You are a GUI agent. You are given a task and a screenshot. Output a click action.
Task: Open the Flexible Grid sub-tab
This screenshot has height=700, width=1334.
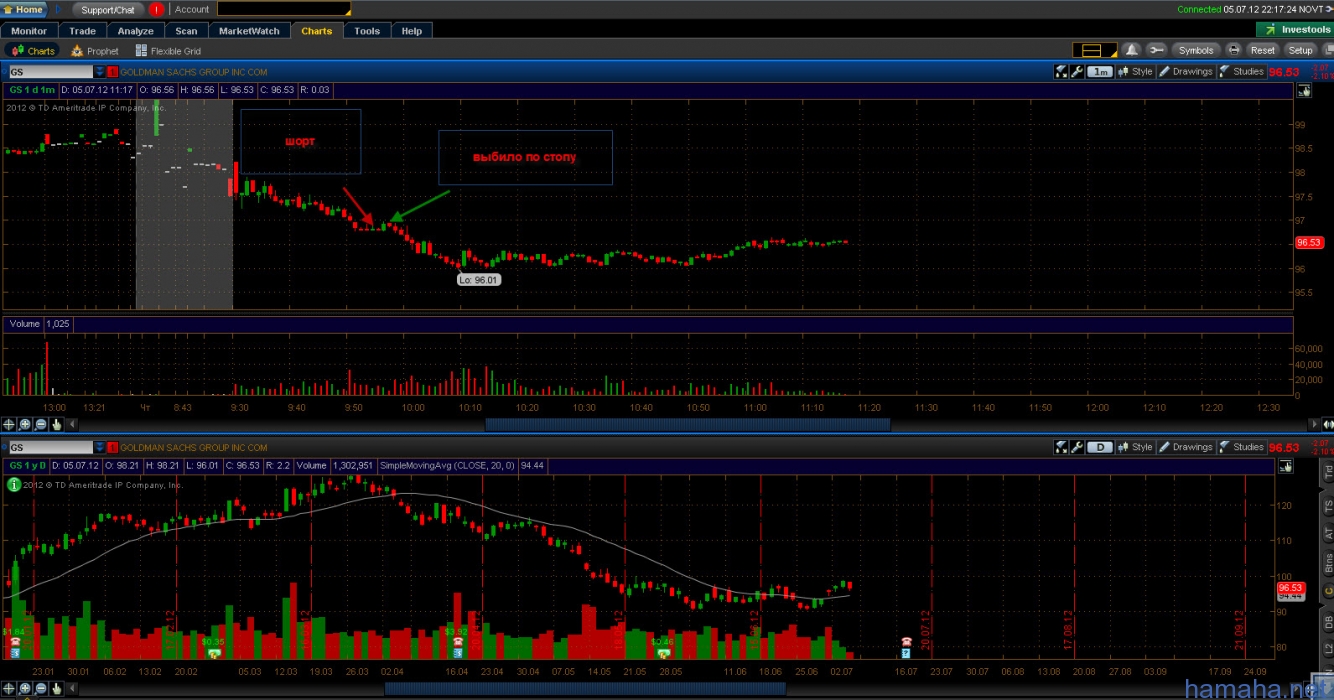pos(168,51)
